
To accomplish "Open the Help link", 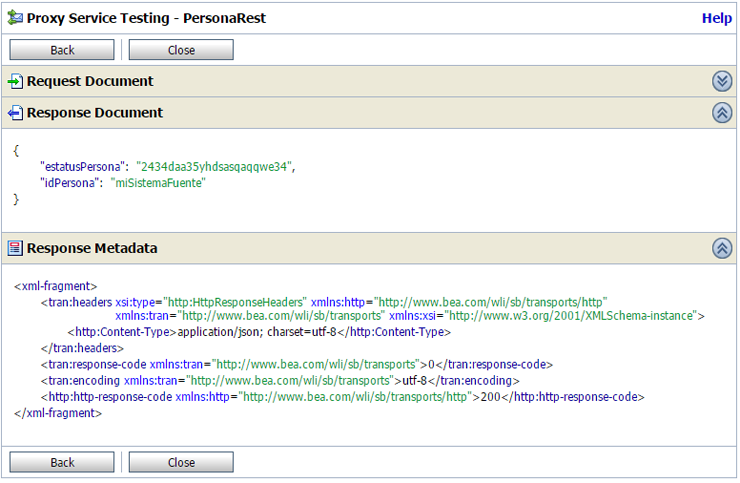I will [x=716, y=18].
